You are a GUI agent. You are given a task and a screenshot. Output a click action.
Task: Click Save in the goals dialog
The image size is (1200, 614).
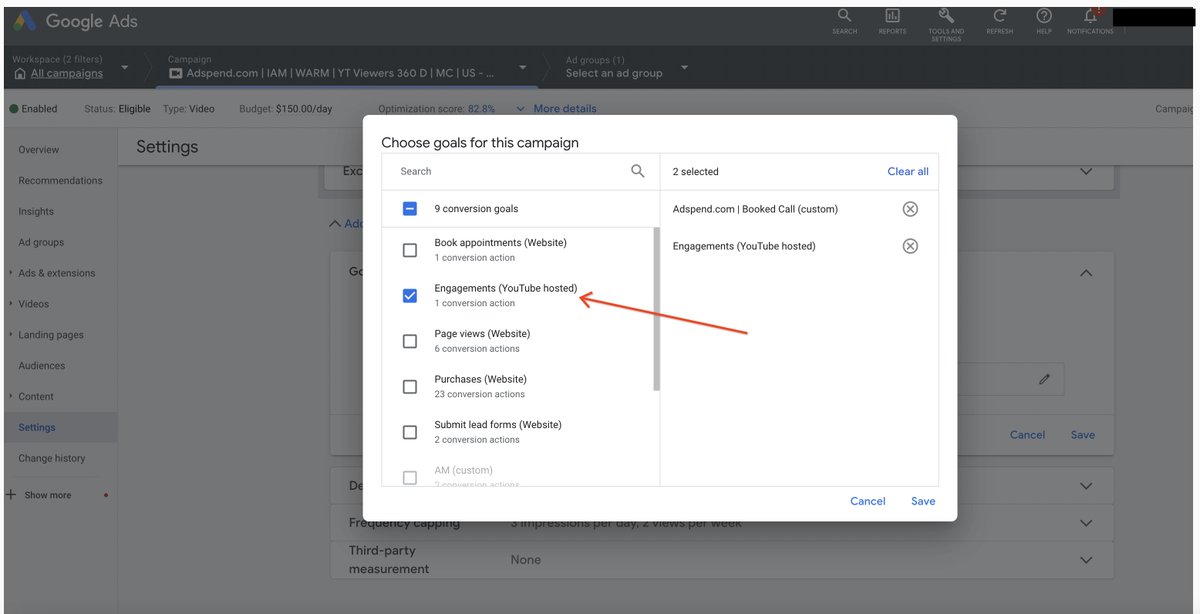pyautogui.click(x=923, y=501)
